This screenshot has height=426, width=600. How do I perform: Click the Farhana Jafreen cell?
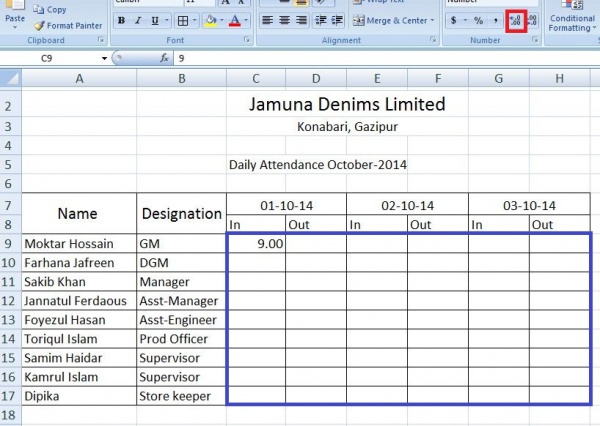coord(79,263)
